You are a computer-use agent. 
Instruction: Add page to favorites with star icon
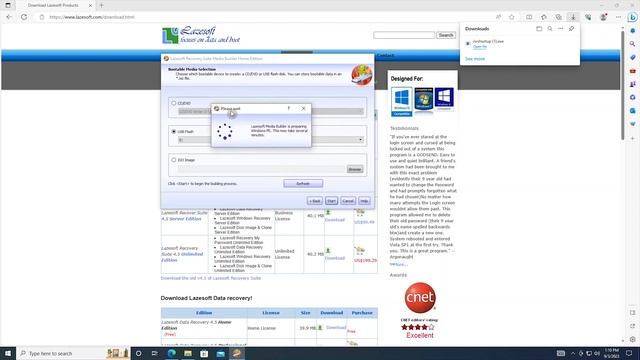tap(511, 17)
